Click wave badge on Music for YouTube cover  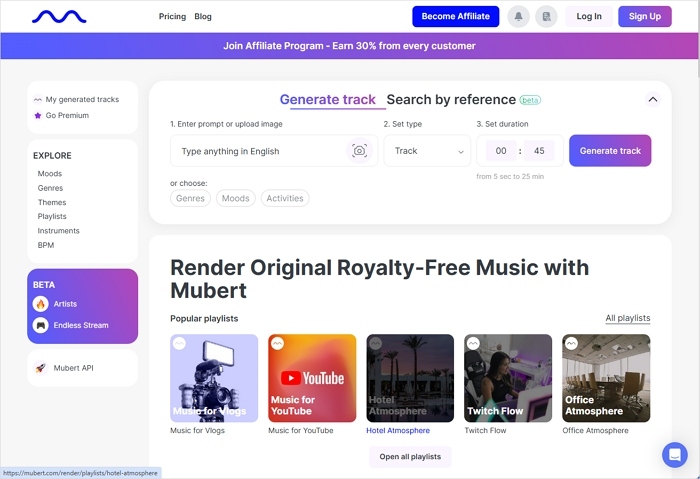(x=278, y=344)
